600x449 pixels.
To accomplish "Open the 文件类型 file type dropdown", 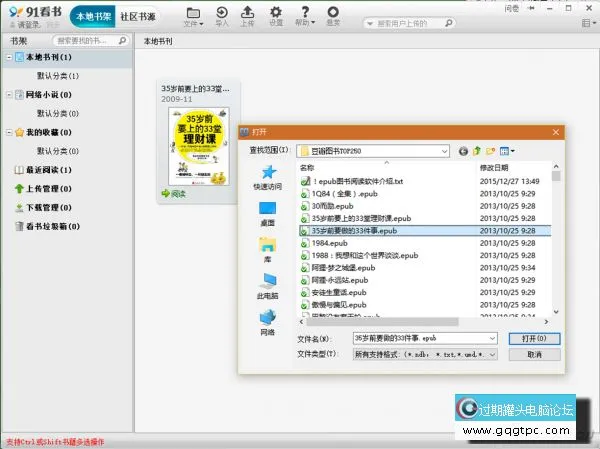I will [x=491, y=354].
